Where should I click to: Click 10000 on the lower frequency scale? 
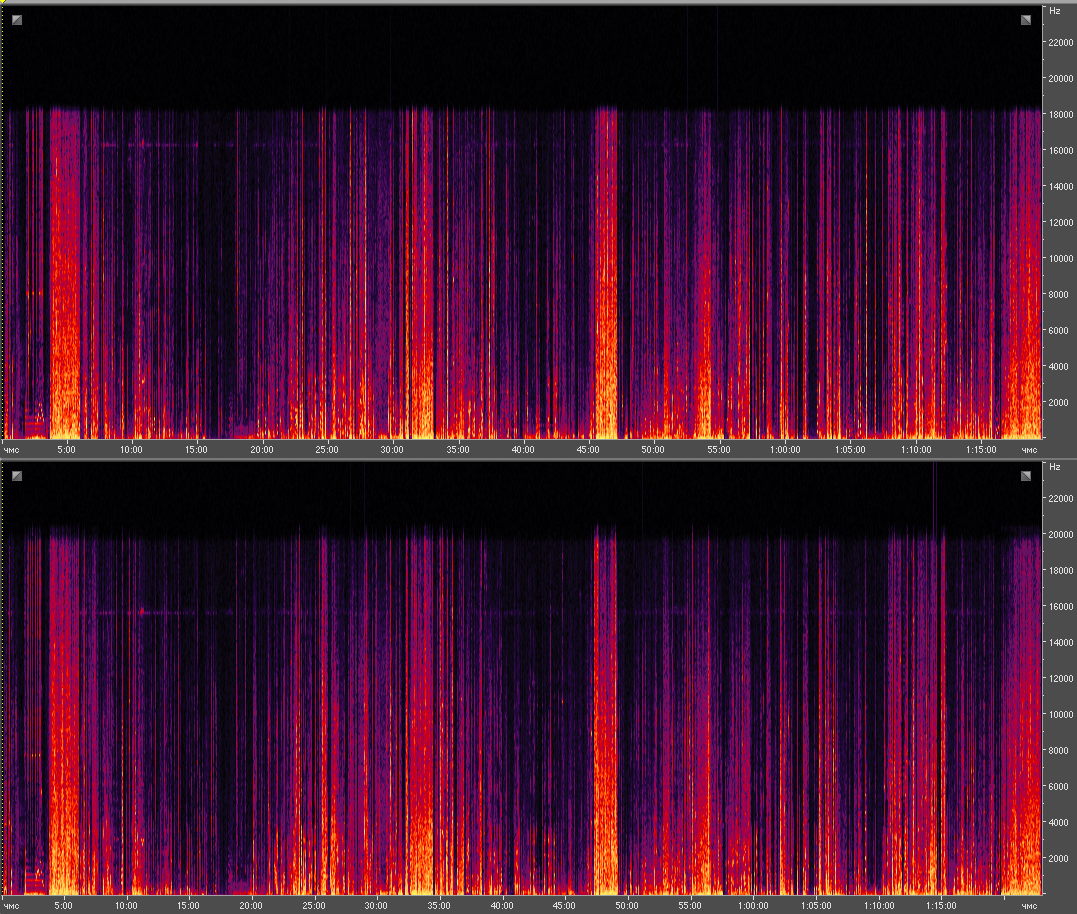click(1061, 715)
